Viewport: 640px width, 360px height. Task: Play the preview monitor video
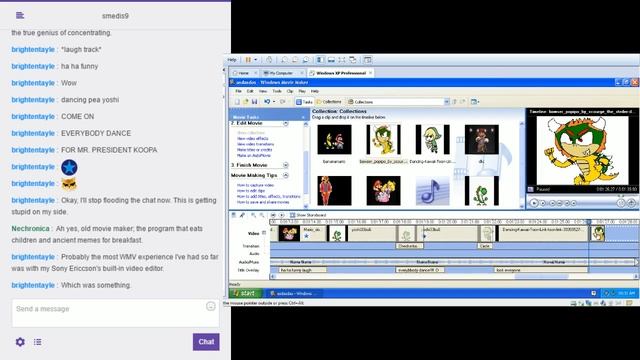coord(533,203)
